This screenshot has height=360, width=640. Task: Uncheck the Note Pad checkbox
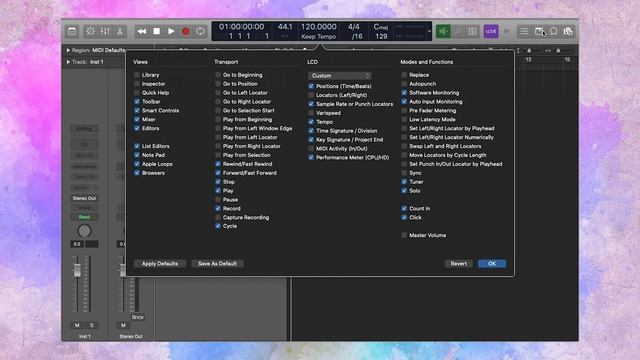[x=137, y=155]
